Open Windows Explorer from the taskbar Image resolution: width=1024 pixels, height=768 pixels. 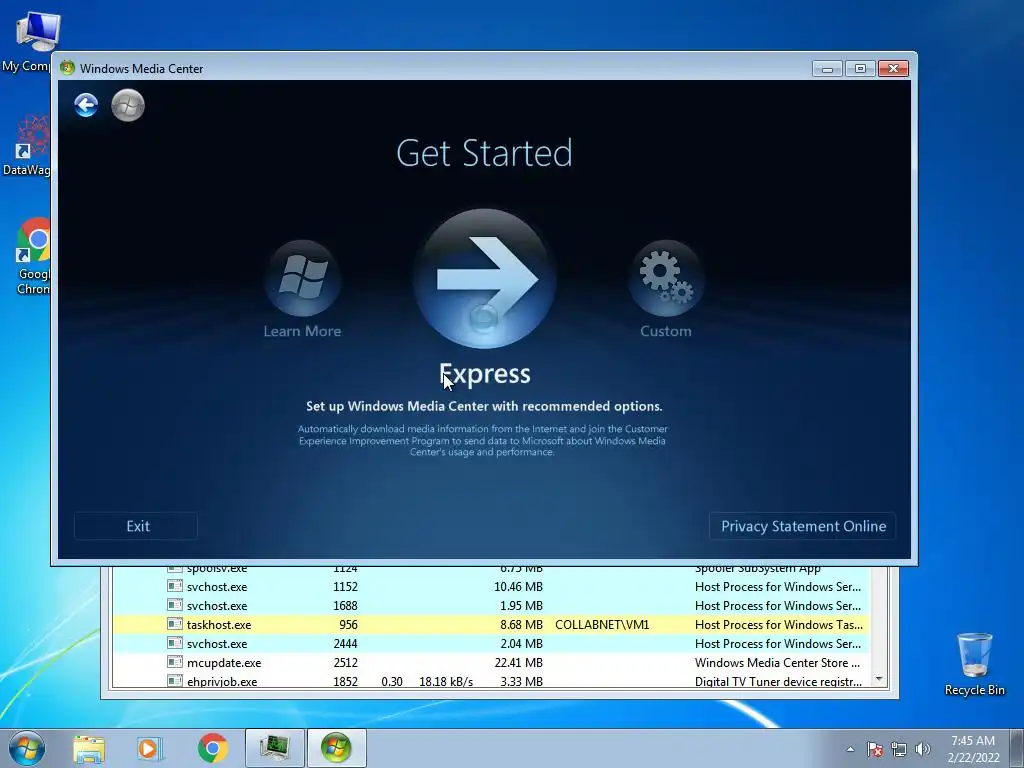click(89, 749)
